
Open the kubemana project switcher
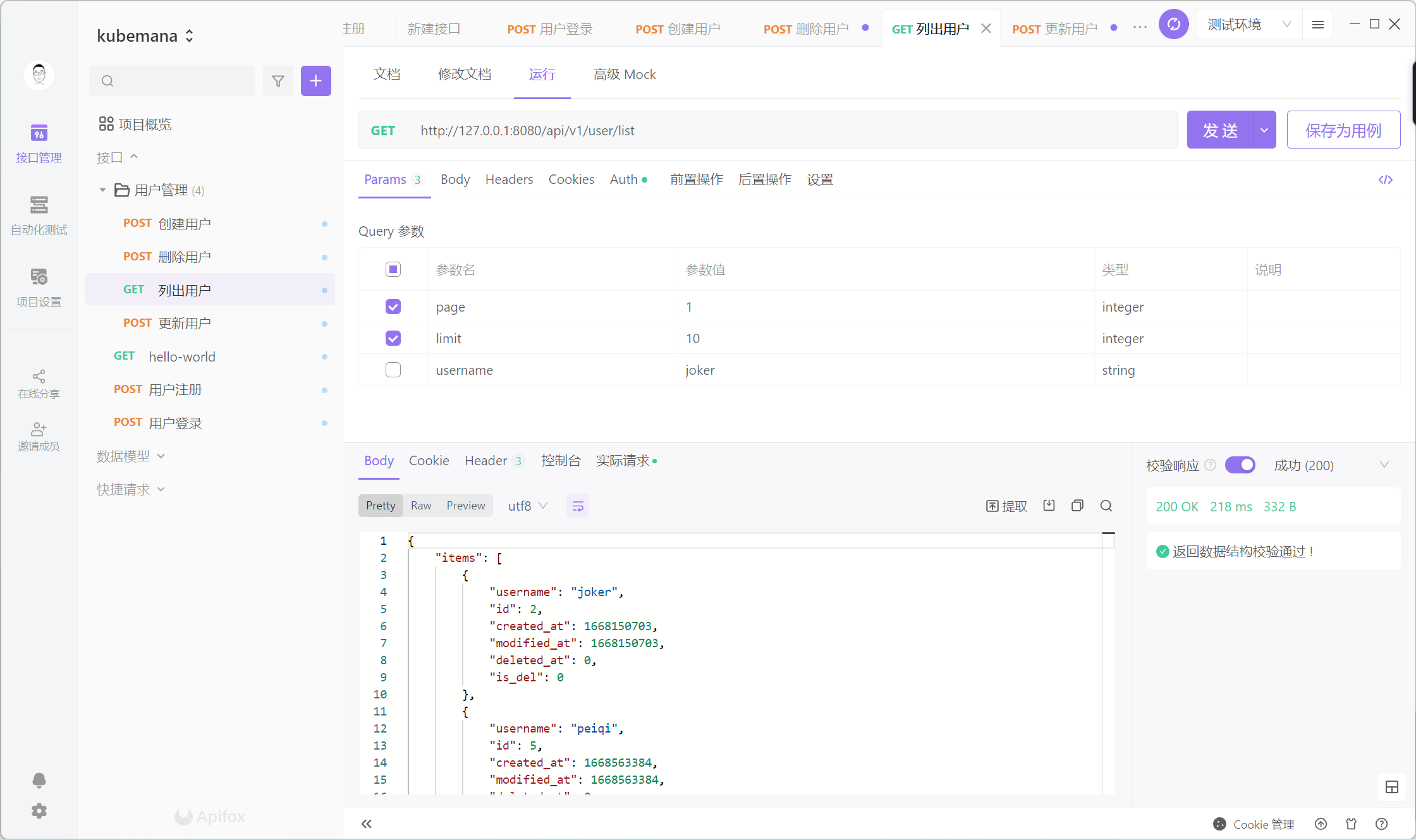pos(145,36)
